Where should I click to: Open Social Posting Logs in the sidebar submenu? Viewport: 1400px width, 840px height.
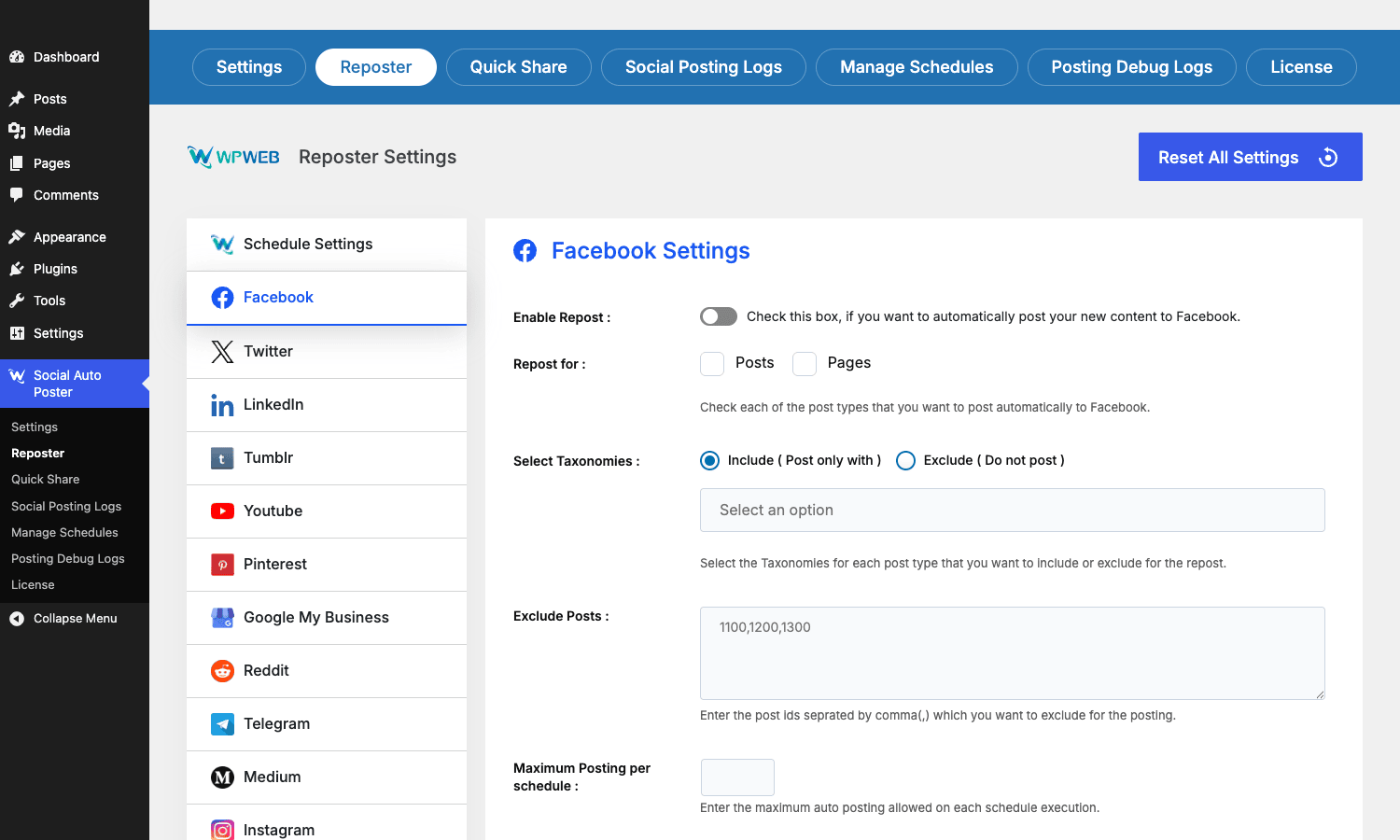(66, 507)
